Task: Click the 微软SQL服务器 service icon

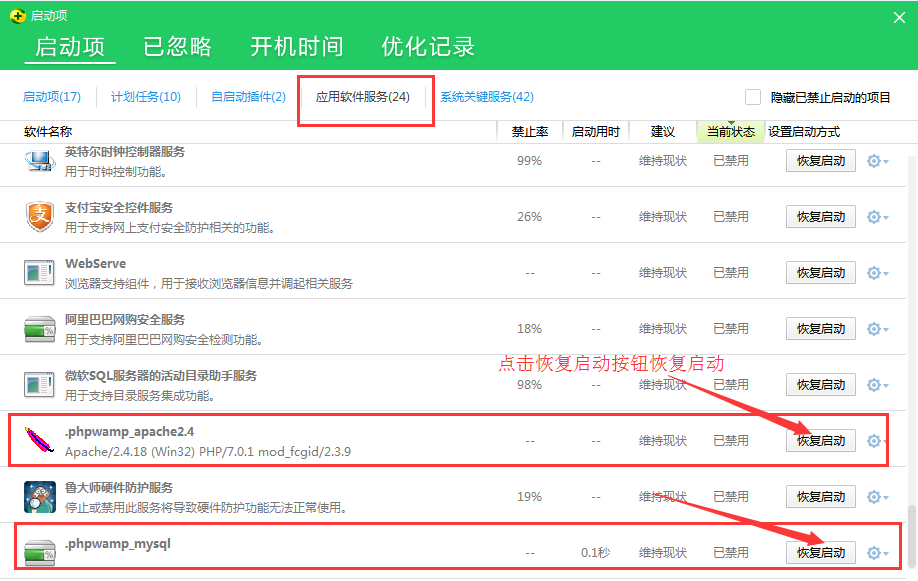Action: pos(39,385)
